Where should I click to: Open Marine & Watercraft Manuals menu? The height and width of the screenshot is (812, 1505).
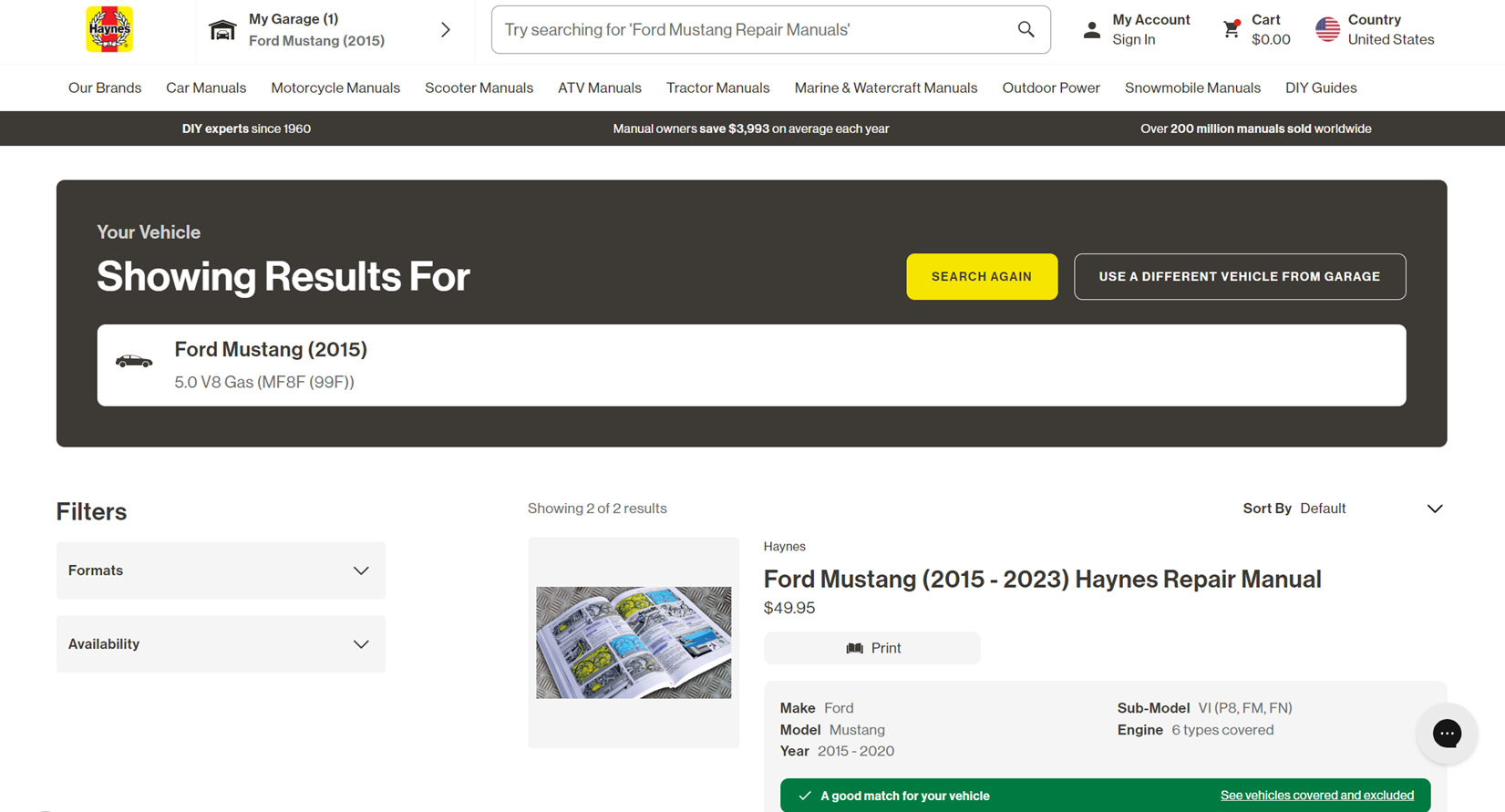(x=886, y=88)
